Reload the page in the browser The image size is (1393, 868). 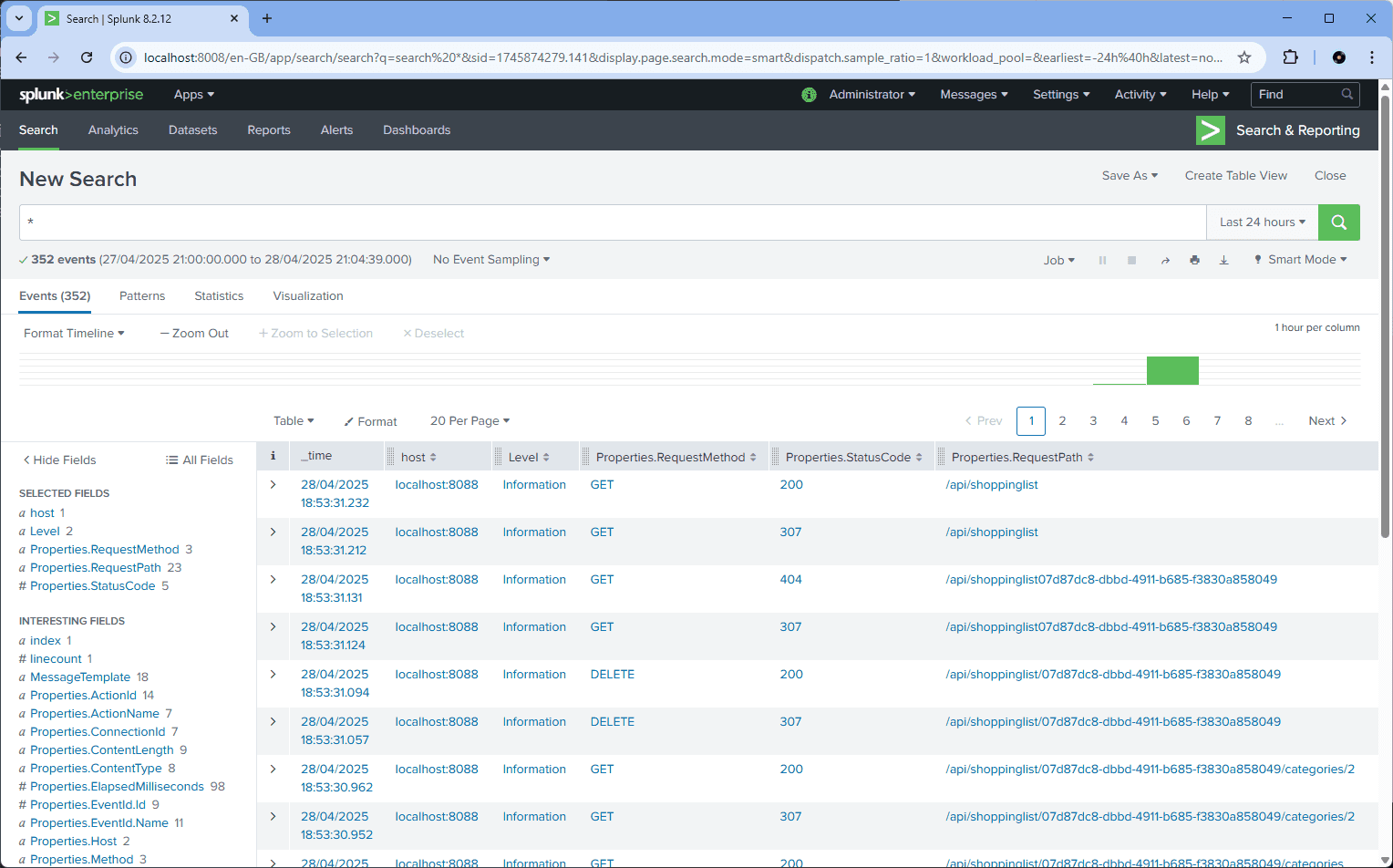tap(87, 57)
